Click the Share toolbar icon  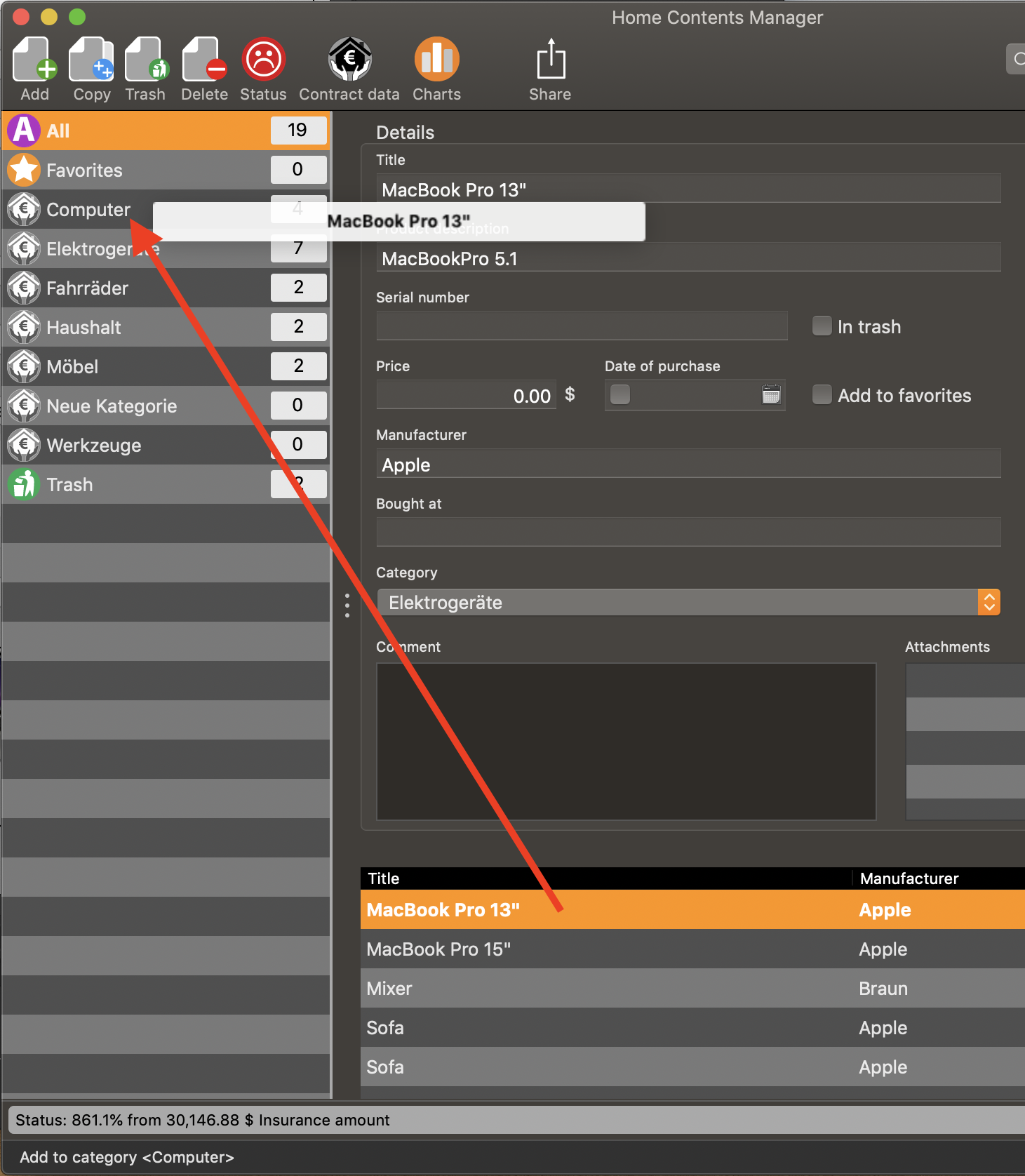coord(551,60)
